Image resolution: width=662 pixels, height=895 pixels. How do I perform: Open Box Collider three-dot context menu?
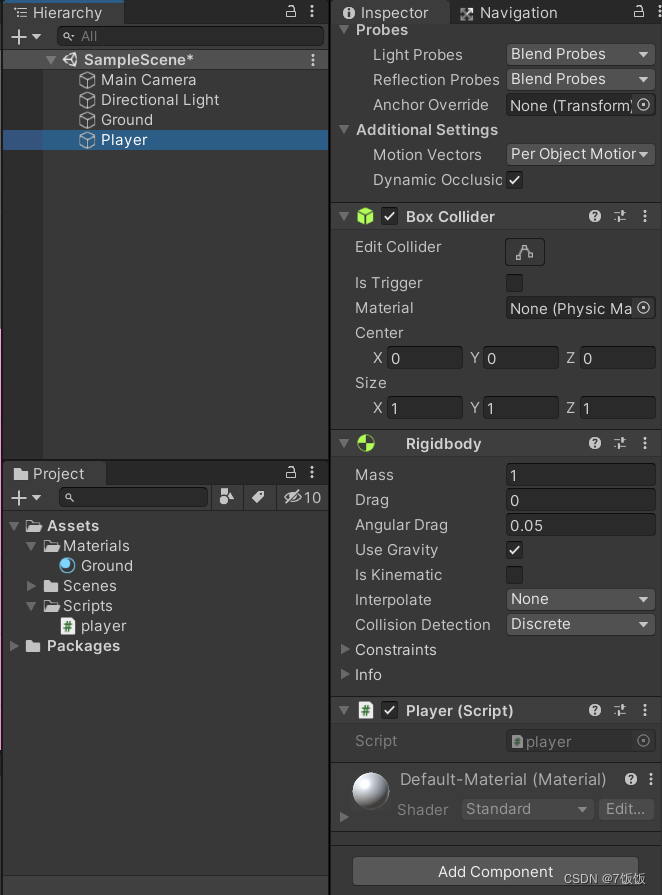click(645, 216)
